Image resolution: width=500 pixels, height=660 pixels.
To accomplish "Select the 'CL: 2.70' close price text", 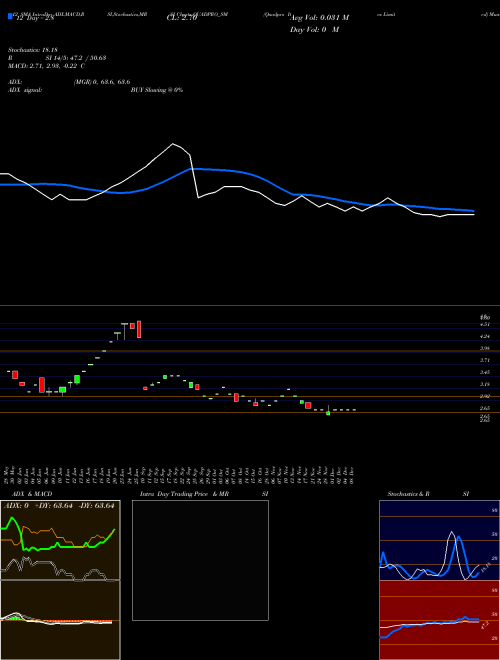I will (182, 18).
